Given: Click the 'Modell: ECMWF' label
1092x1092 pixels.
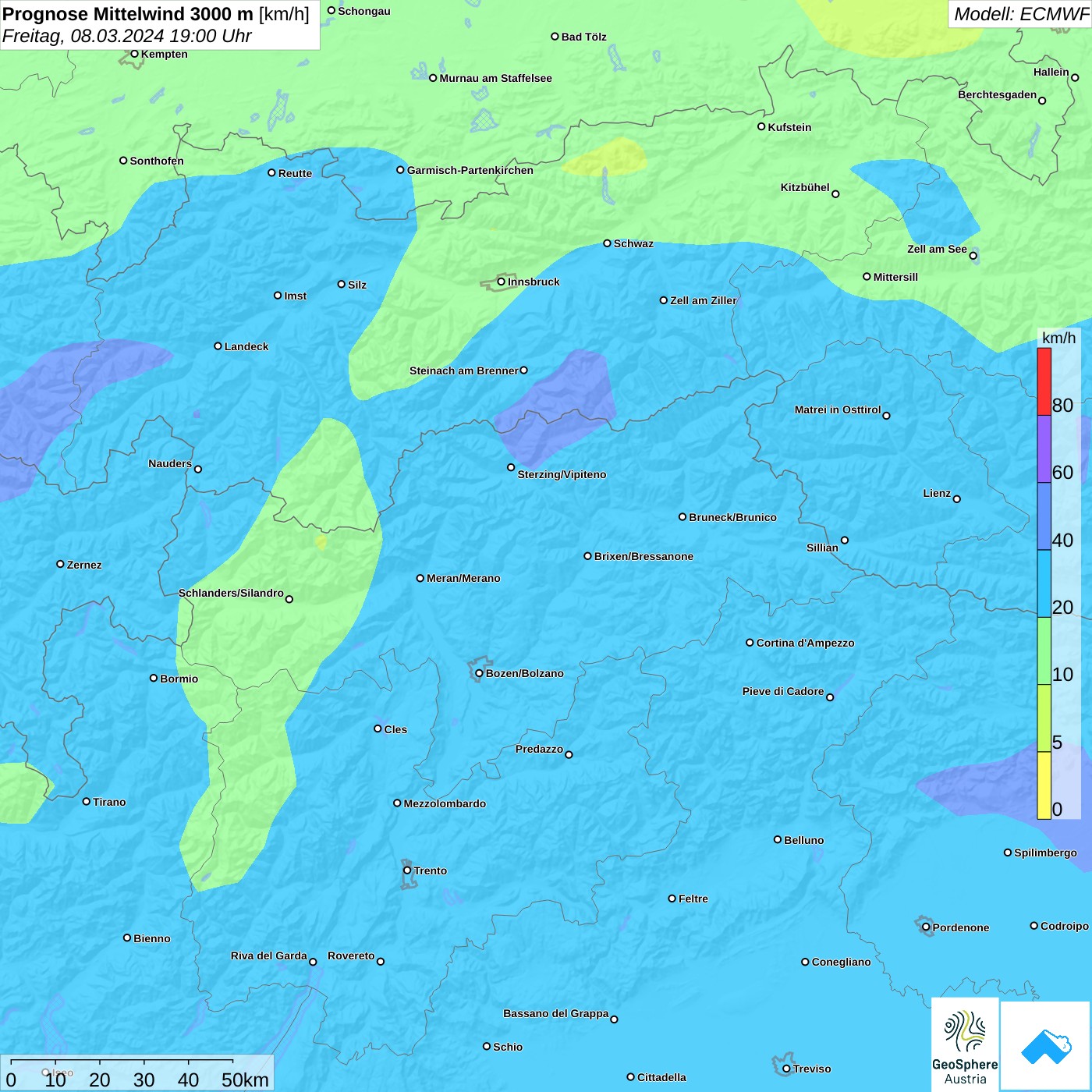Looking at the screenshot, I should 1021,14.
